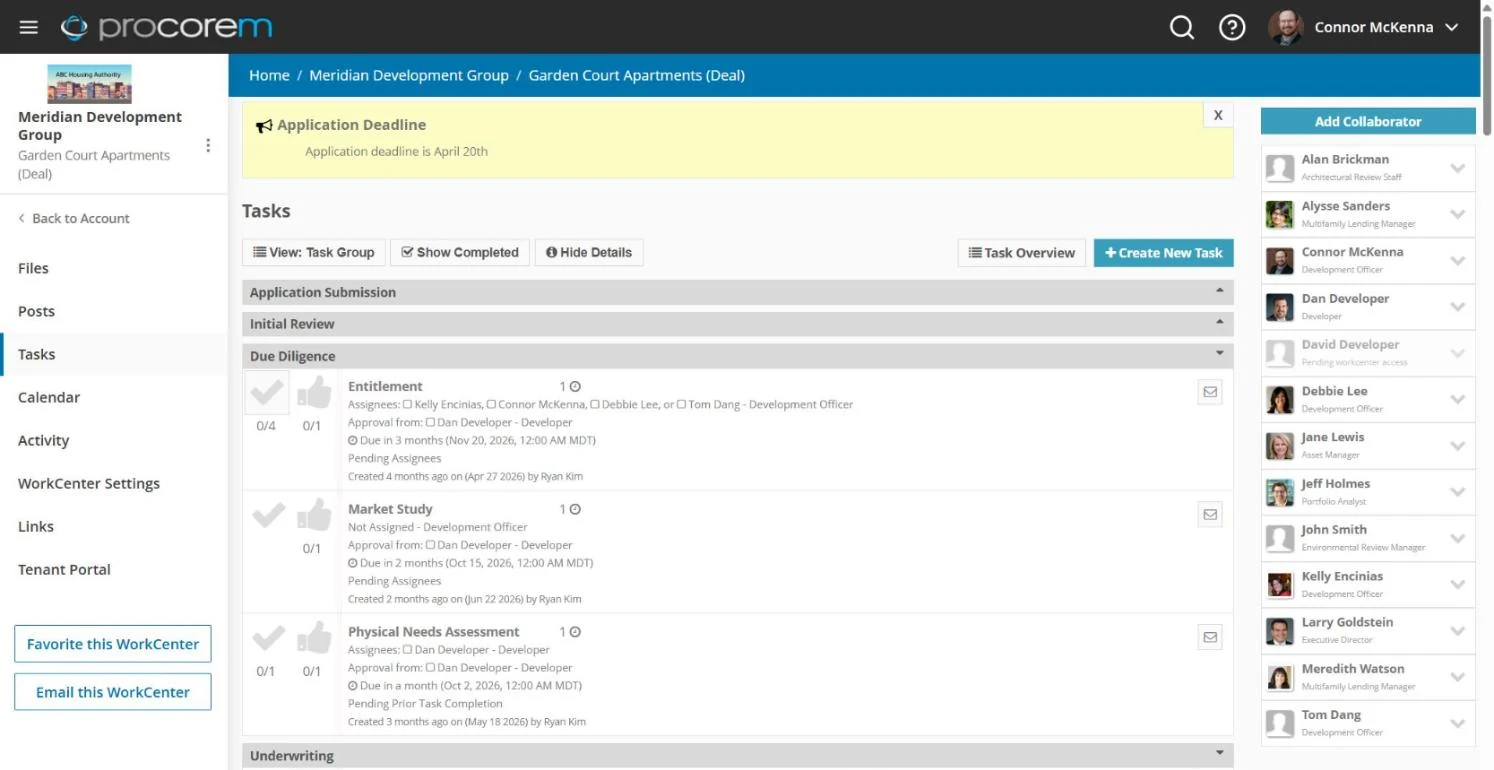This screenshot has width=1494, height=770.
Task: Click the envelope icon on the Market Study task
Action: pyautogui.click(x=1210, y=514)
